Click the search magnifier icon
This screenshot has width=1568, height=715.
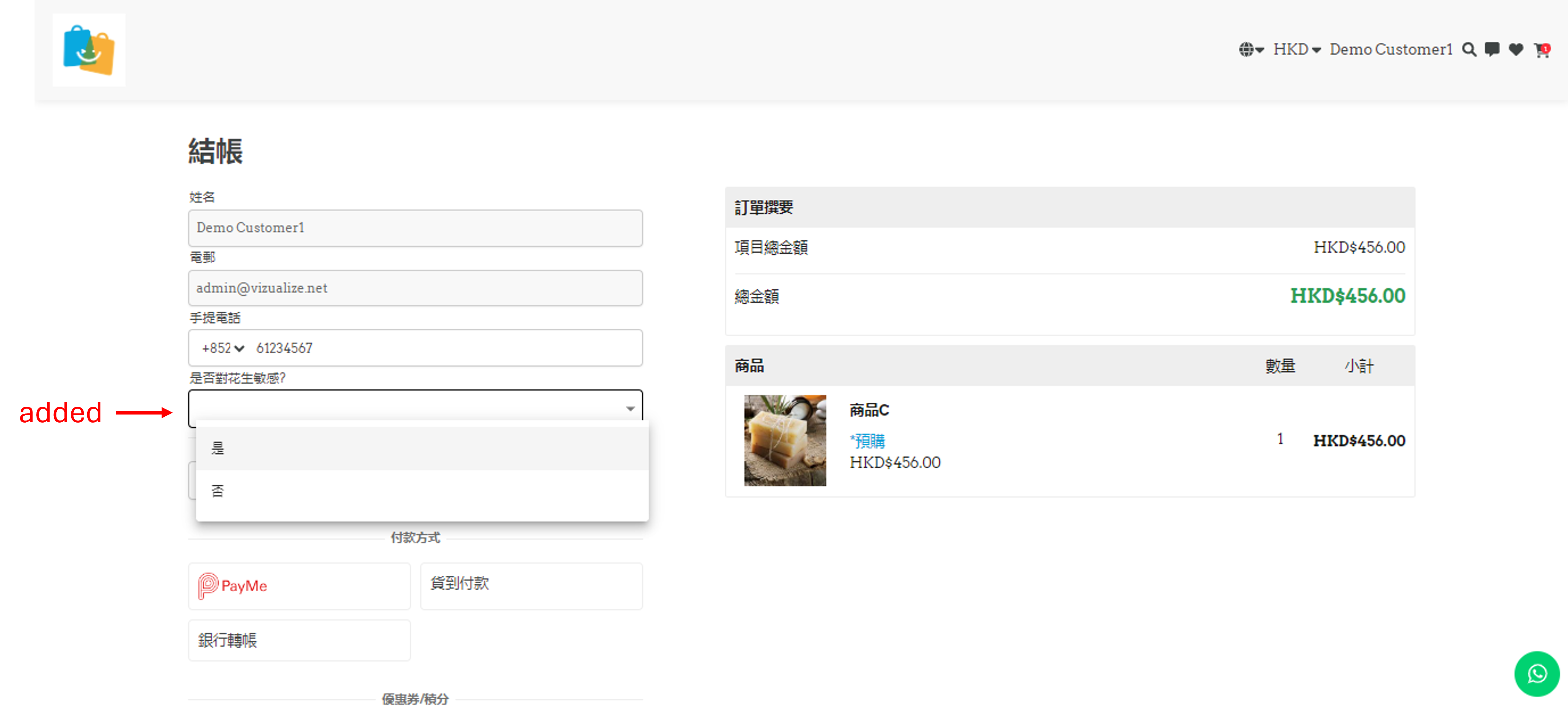1469,49
